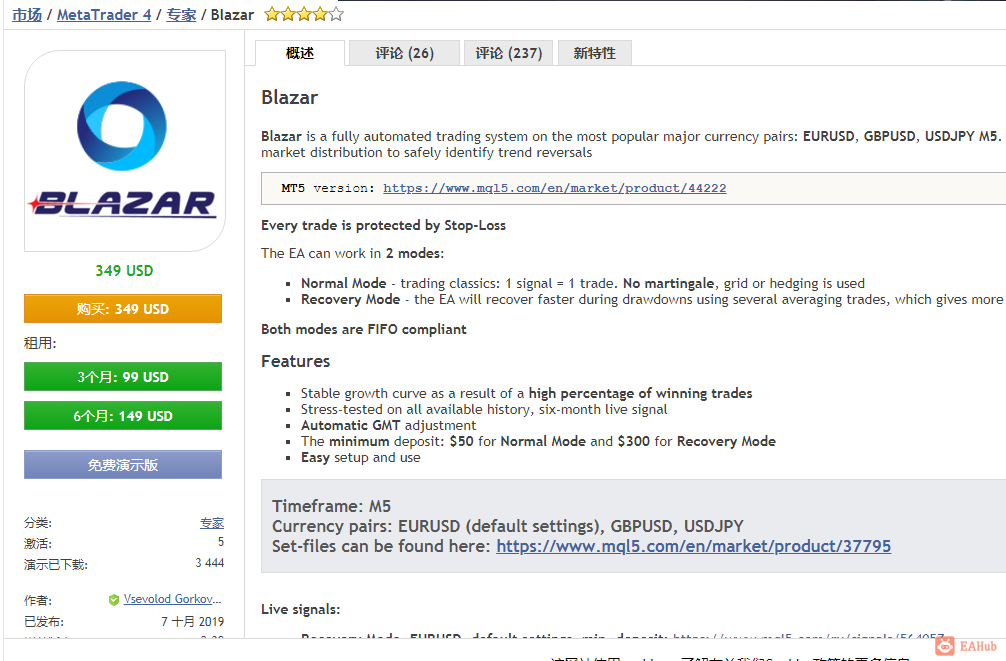The image size is (1006, 661).
Task: Click the Easy setup and use bullet
Action: pos(361,458)
